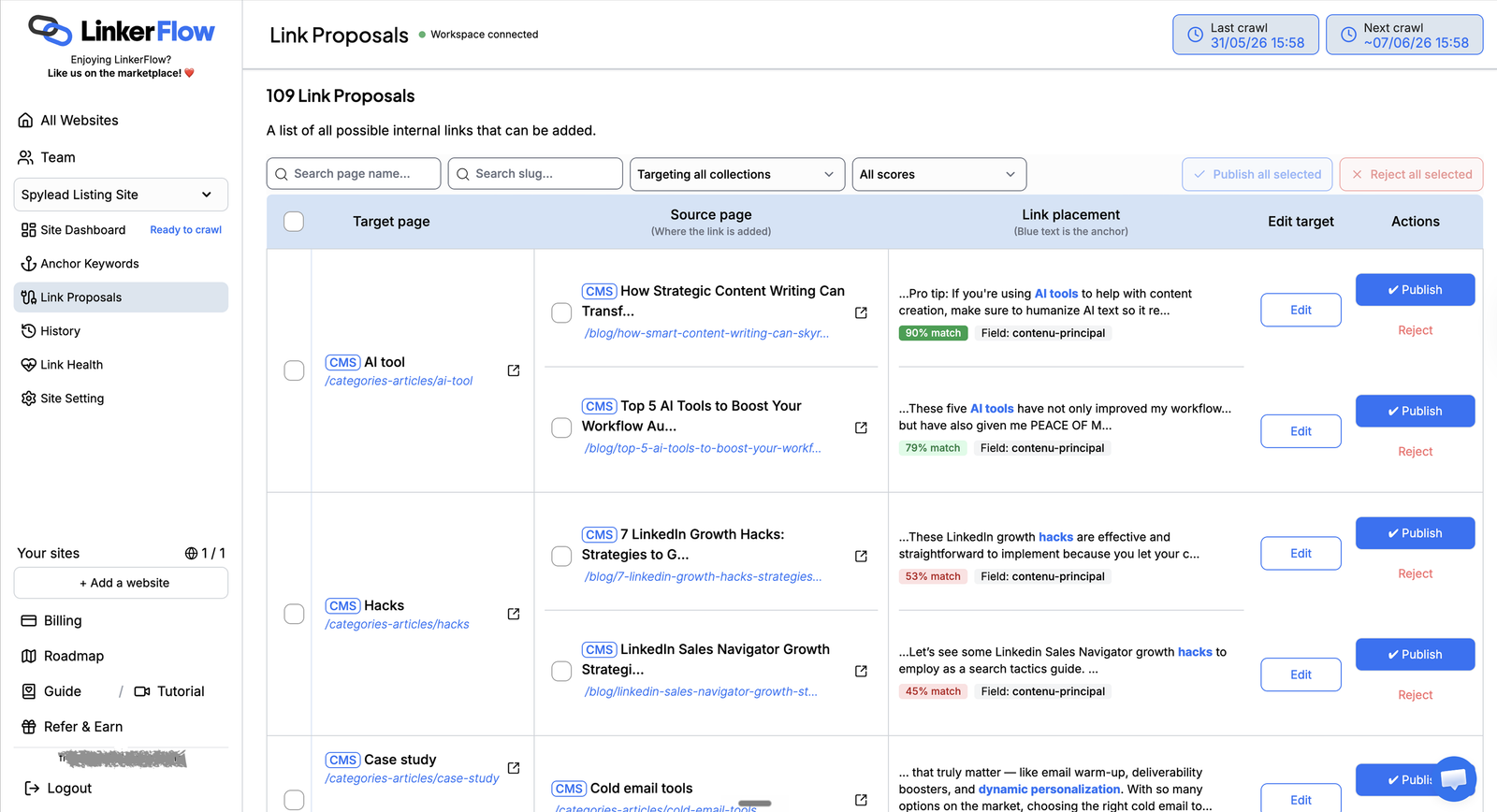Reject the 79% match AI tools link
Image resolution: width=1497 pixels, height=812 pixels.
(1416, 452)
